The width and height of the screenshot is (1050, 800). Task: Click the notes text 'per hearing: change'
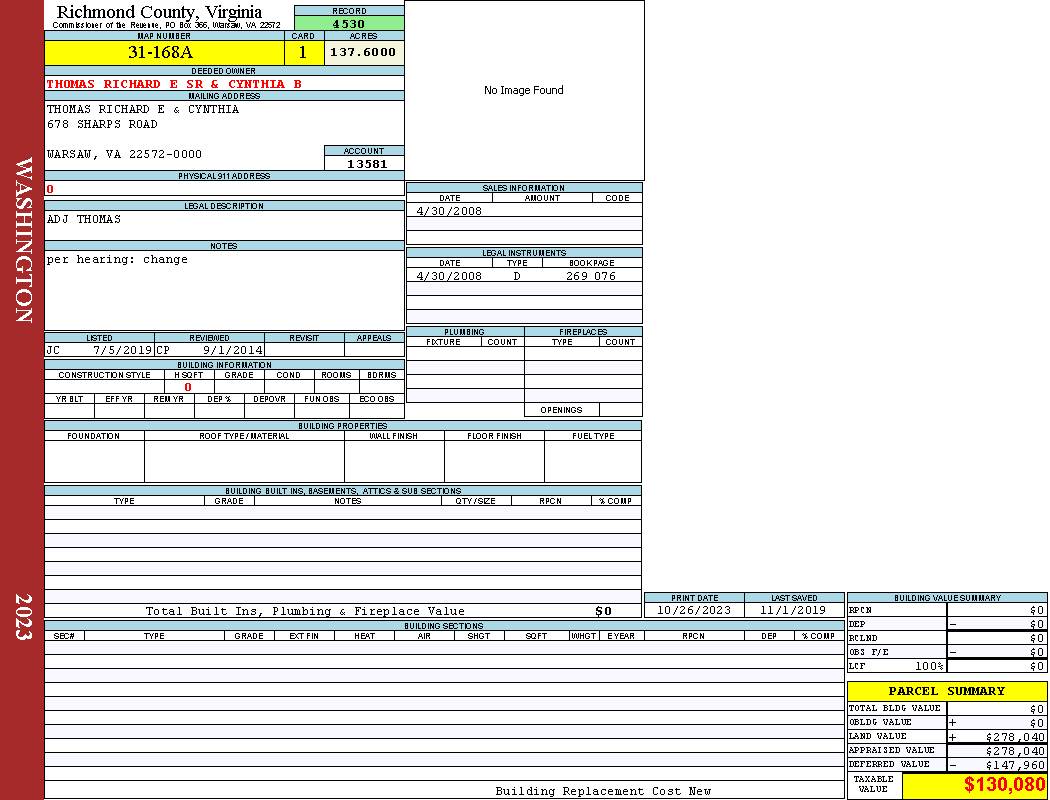(117, 259)
